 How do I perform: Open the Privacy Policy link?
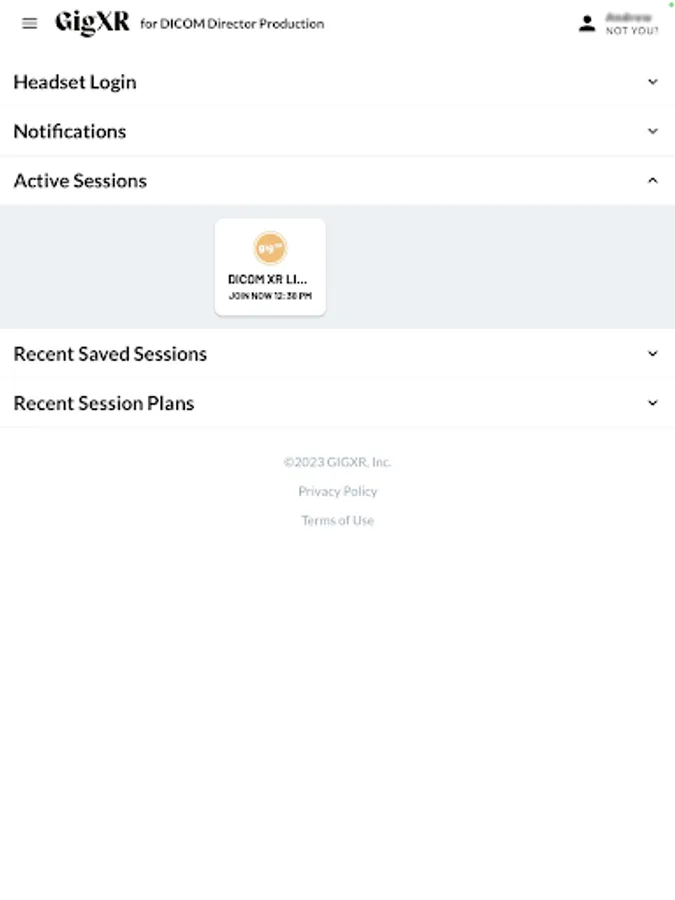[x=338, y=491]
